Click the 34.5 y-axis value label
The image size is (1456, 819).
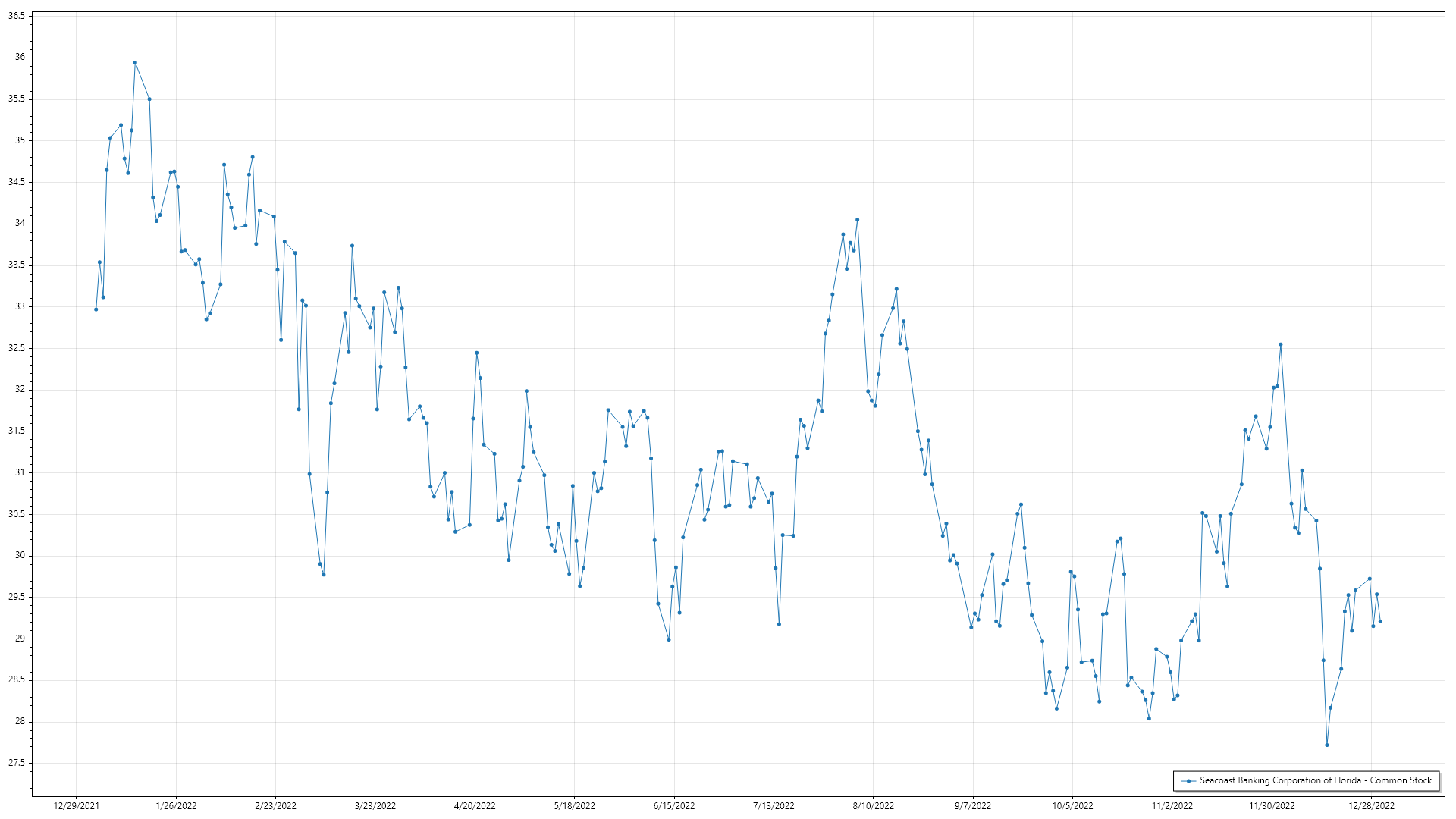(17, 182)
